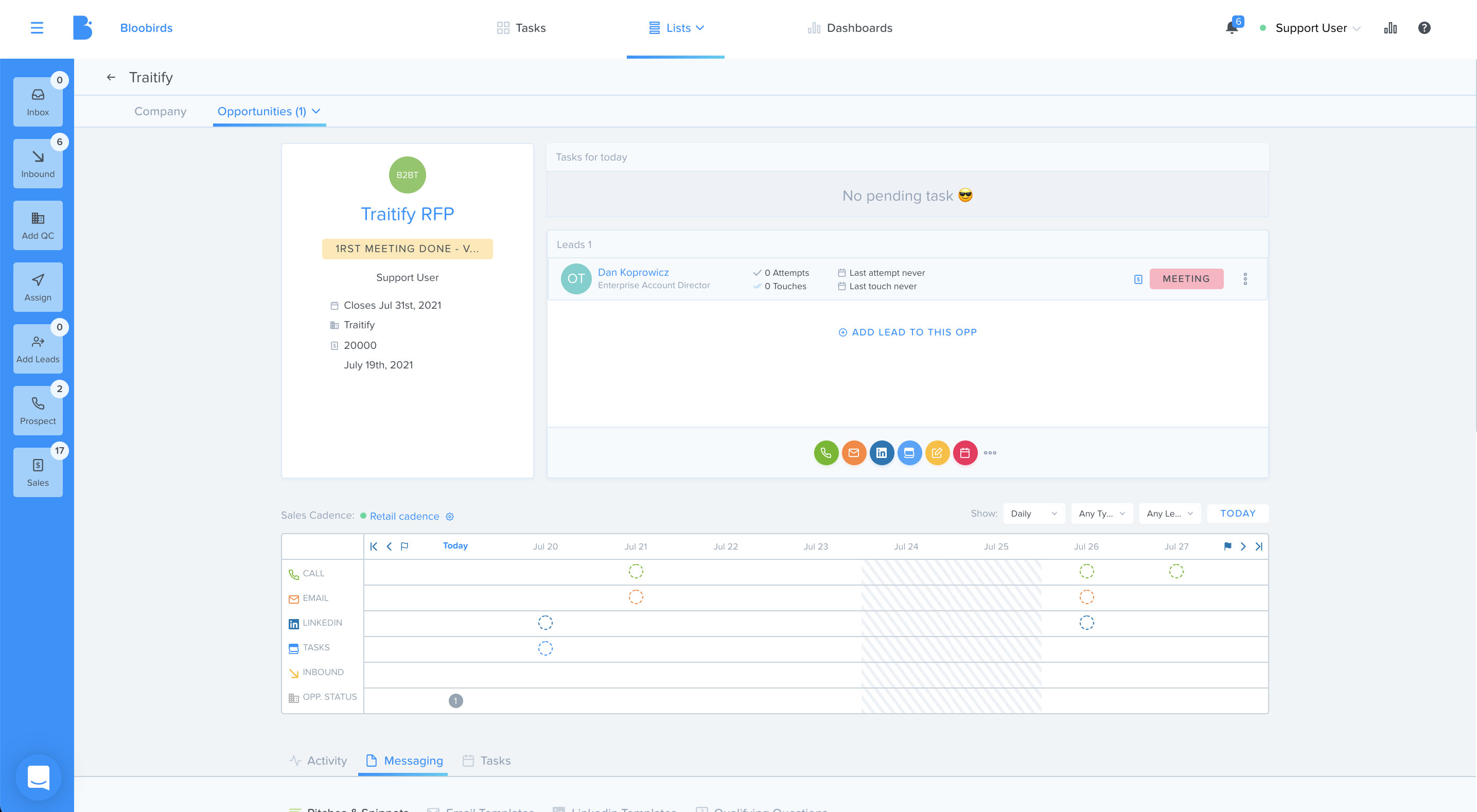Click the MEETING status badge
1477x812 pixels.
(1186, 279)
